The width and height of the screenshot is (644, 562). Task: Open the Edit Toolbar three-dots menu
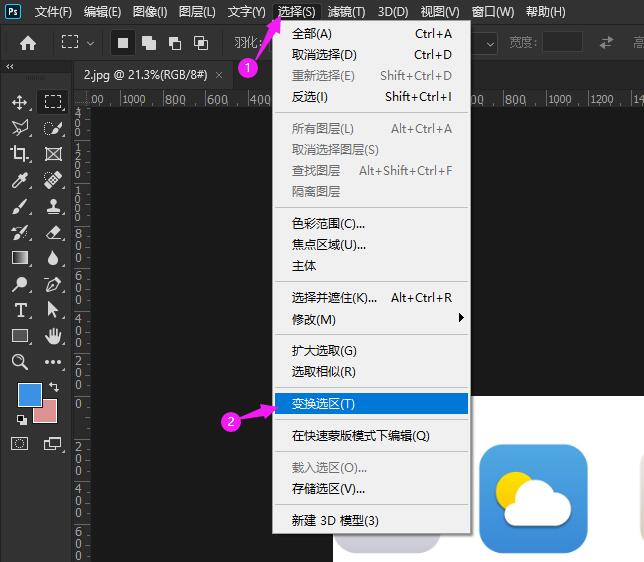[53, 362]
